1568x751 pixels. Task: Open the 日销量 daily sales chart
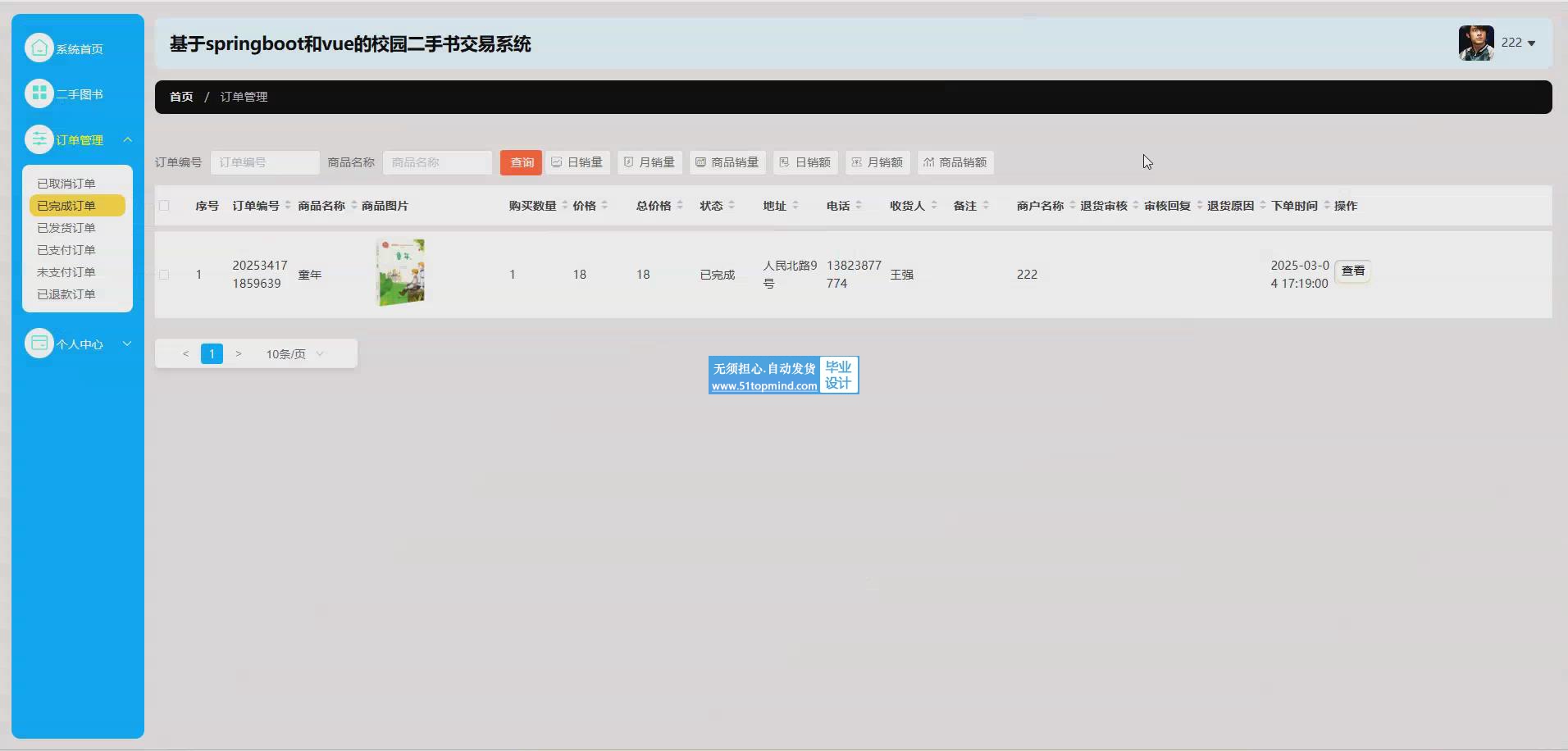tap(577, 162)
